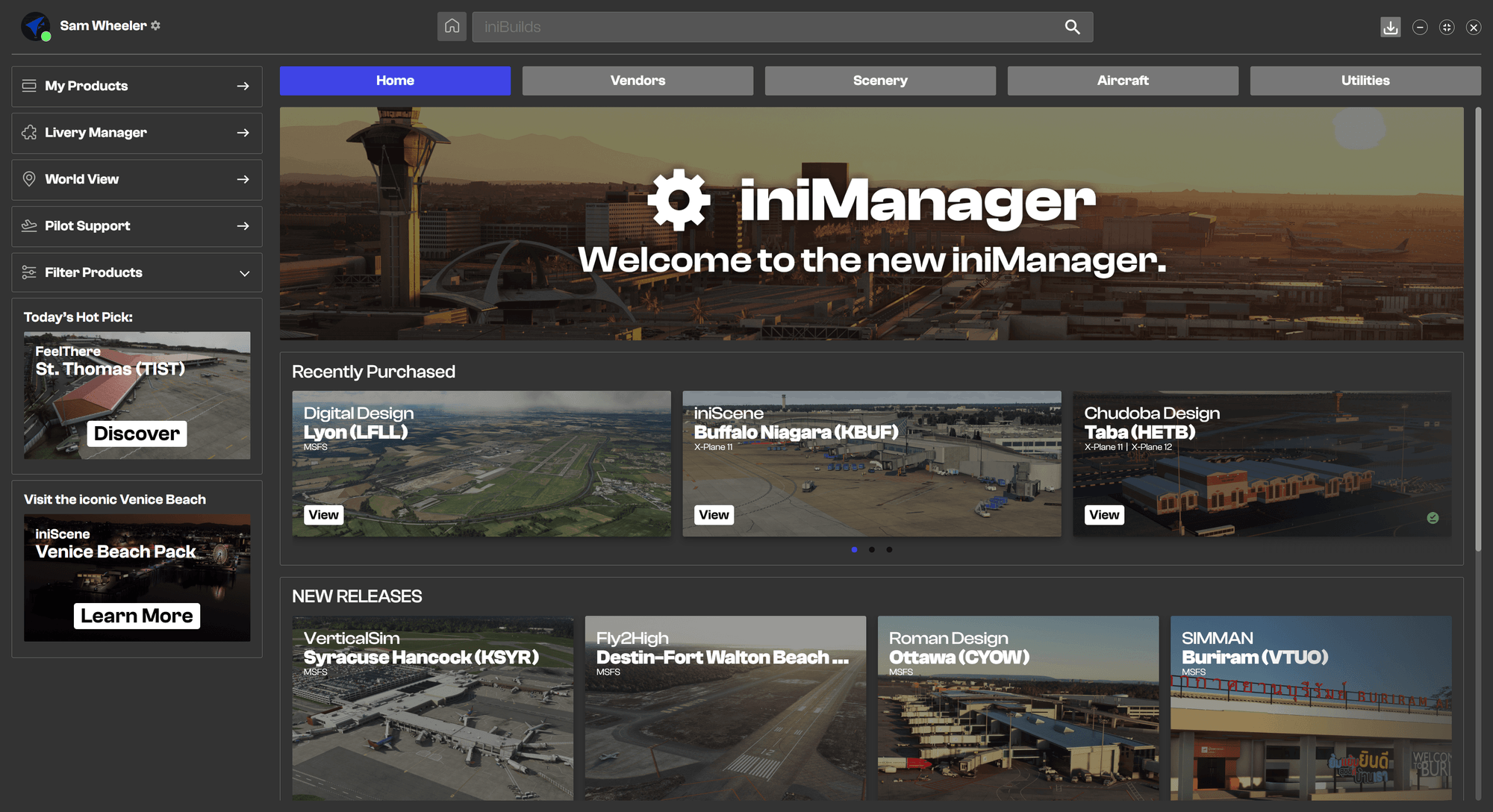Click the Livery Manager puzzle icon
Viewport: 1493px width, 812px height.
coord(28,132)
